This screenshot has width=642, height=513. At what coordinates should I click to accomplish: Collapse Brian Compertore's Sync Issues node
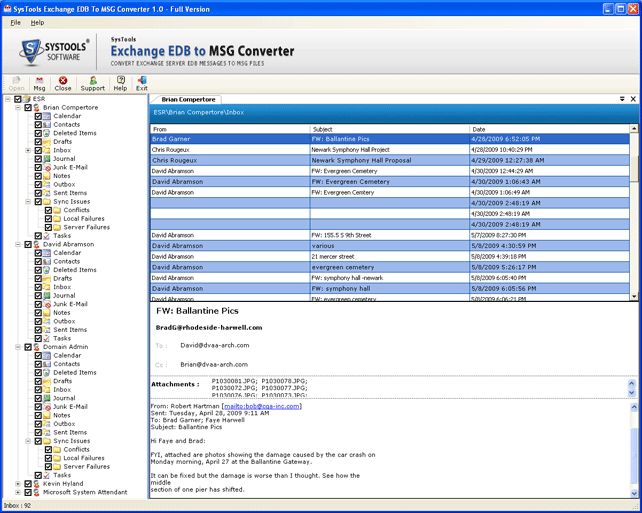click(x=28, y=201)
